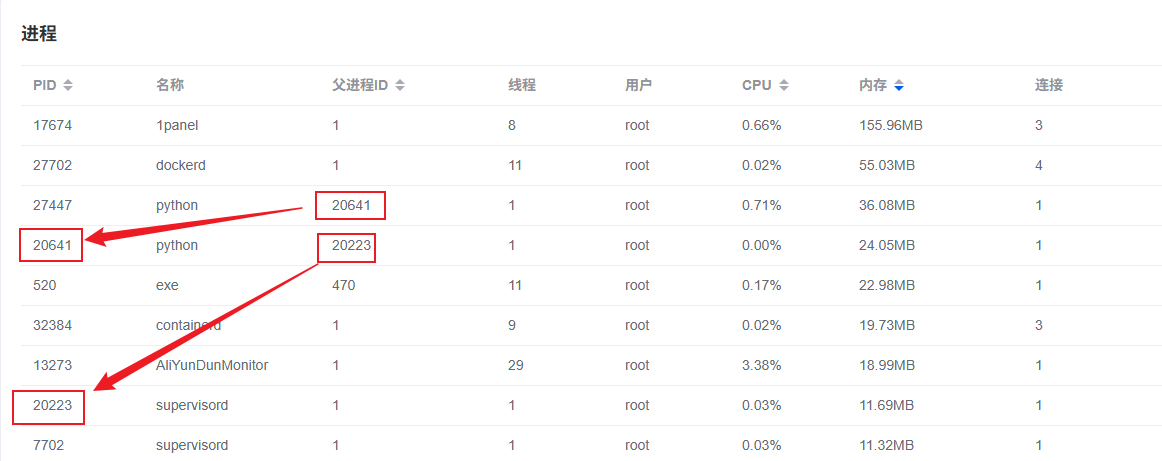
Task: Select the 用户 column header
Action: click(x=639, y=86)
